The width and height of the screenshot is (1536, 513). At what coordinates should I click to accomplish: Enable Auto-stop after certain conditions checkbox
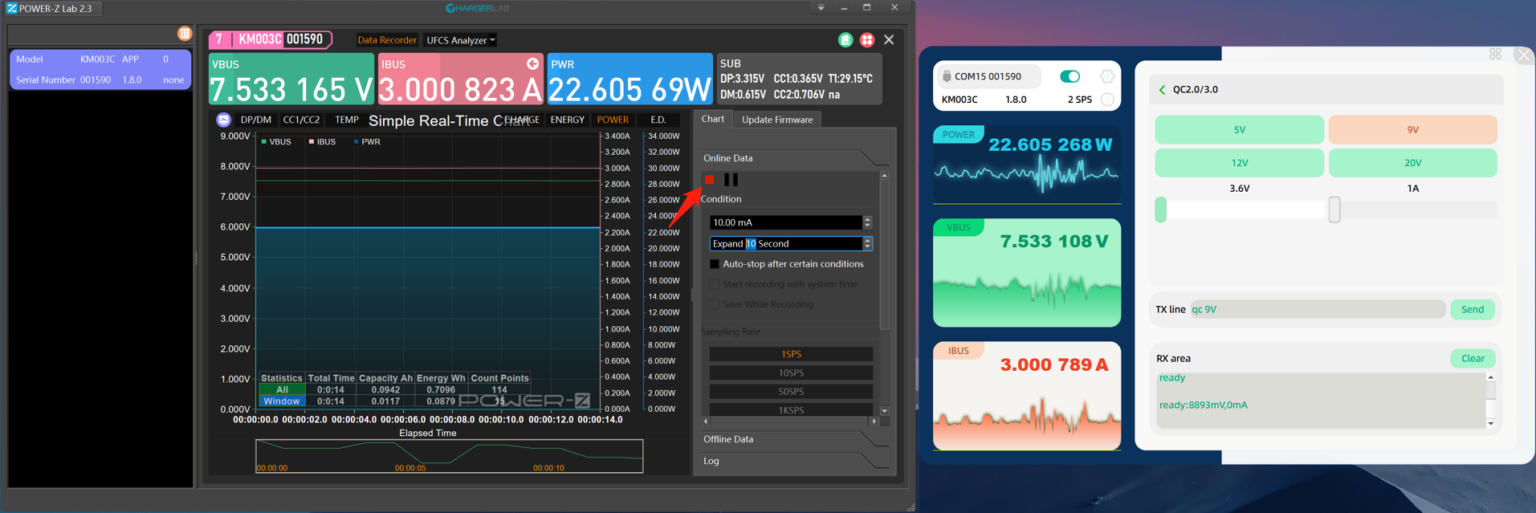tap(714, 264)
